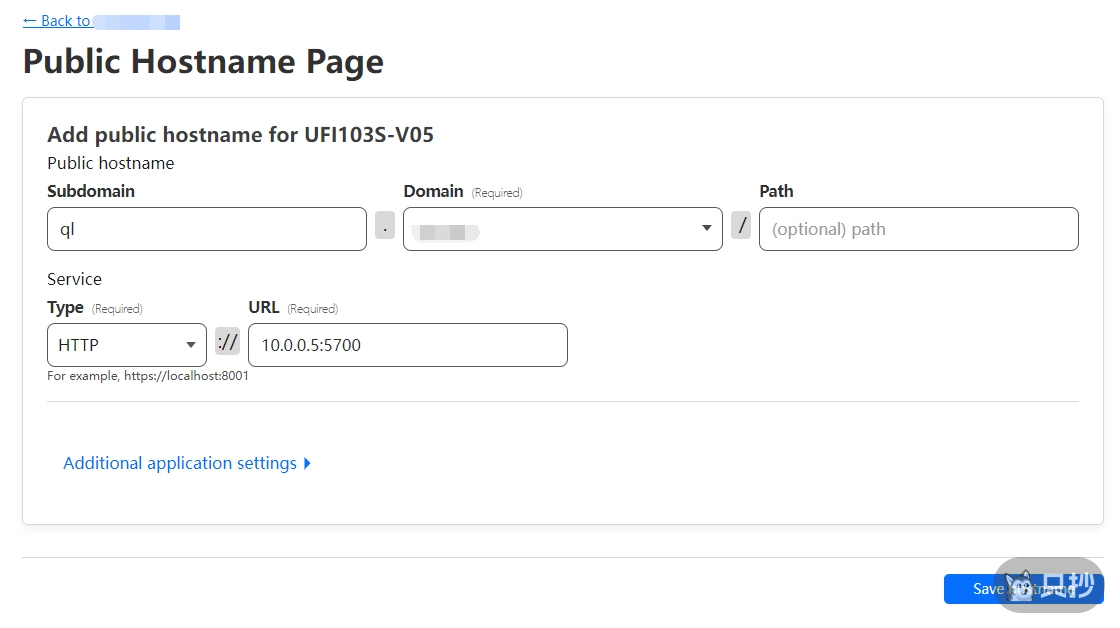Click the caret arrow in HTTP selector
The image size is (1120, 628).
190,345
